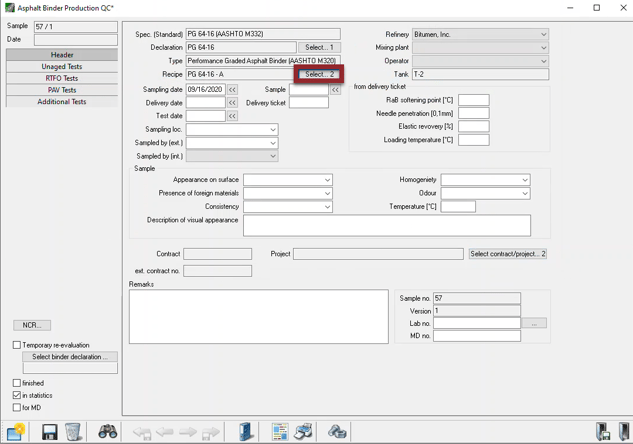
Task: Click the Recipe field 'PG 64-16 - A'
Action: click(x=241, y=74)
